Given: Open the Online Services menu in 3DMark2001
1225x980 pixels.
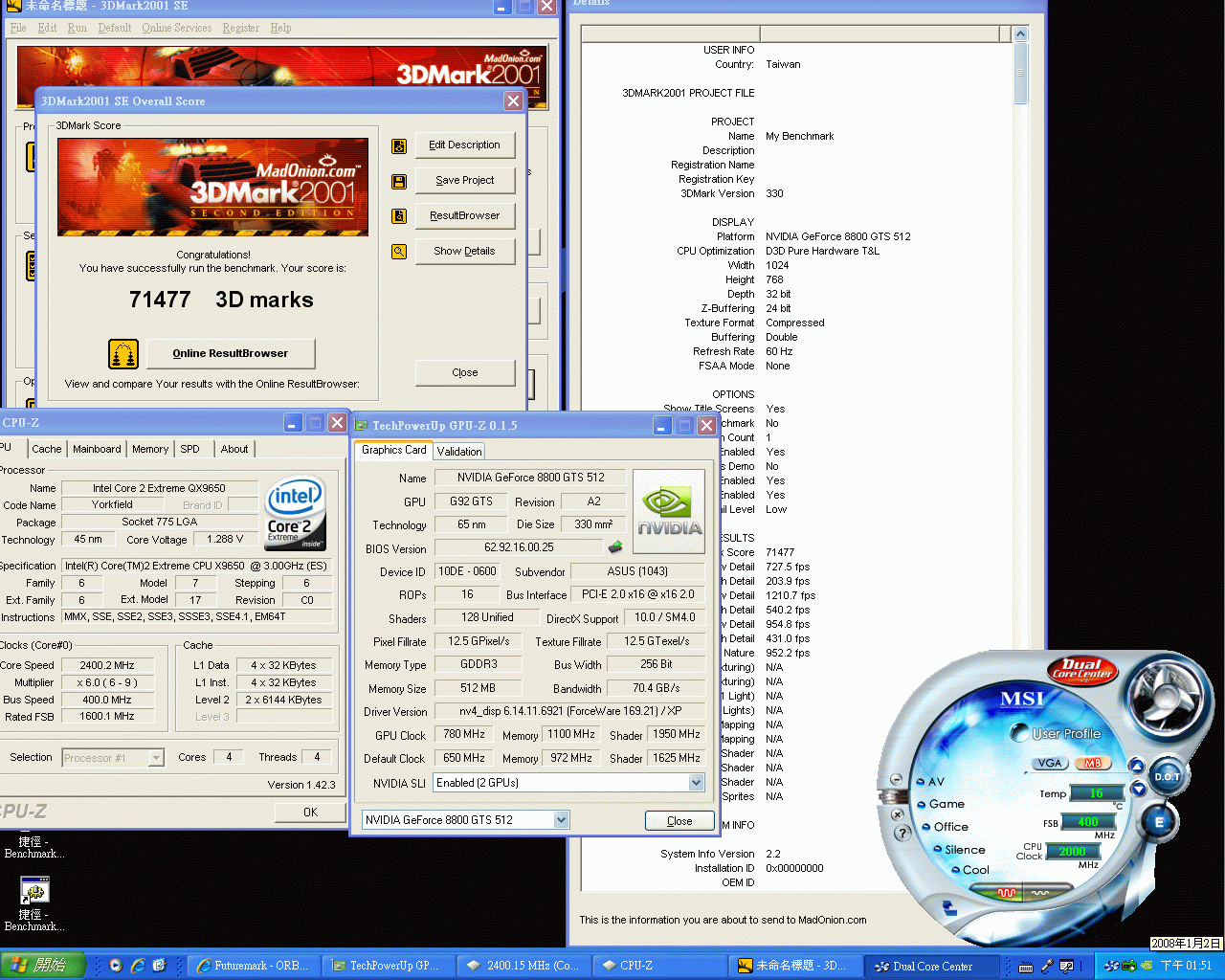Looking at the screenshot, I should click(x=177, y=28).
